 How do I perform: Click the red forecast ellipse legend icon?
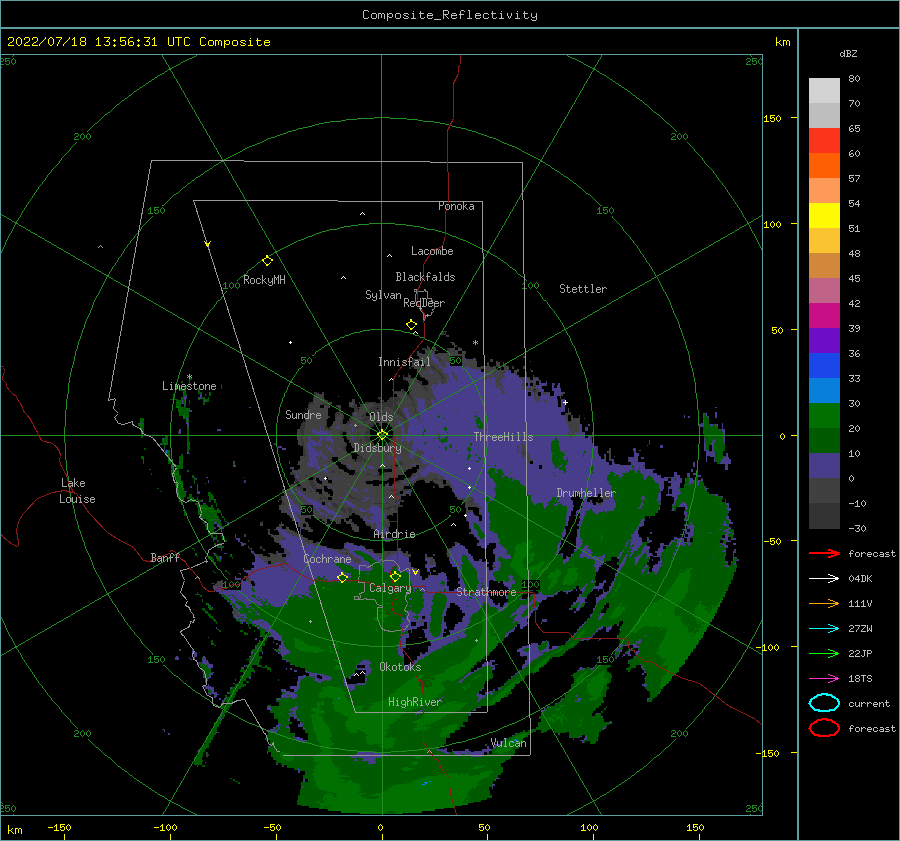click(x=824, y=728)
